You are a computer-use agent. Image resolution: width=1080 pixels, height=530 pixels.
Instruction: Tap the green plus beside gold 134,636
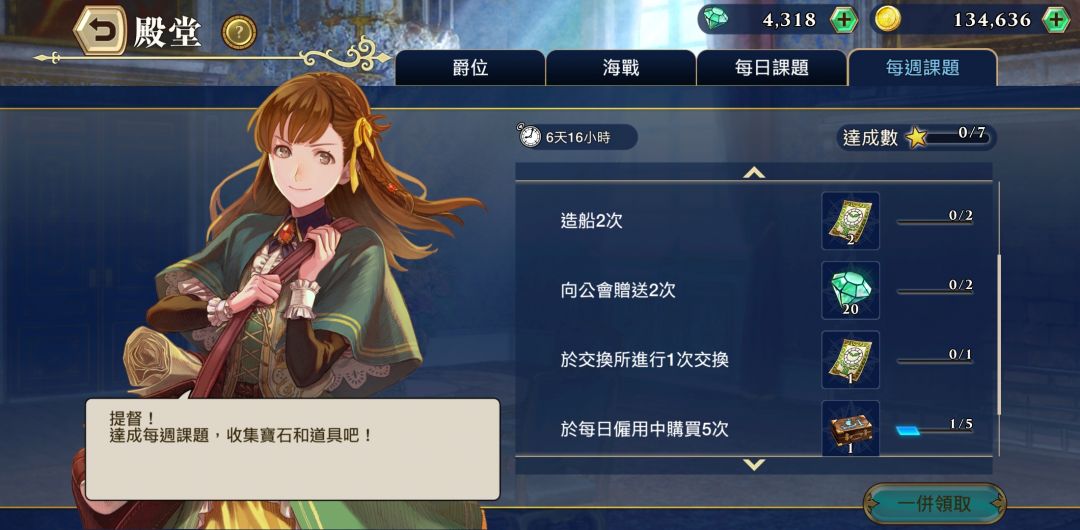click(x=1055, y=20)
